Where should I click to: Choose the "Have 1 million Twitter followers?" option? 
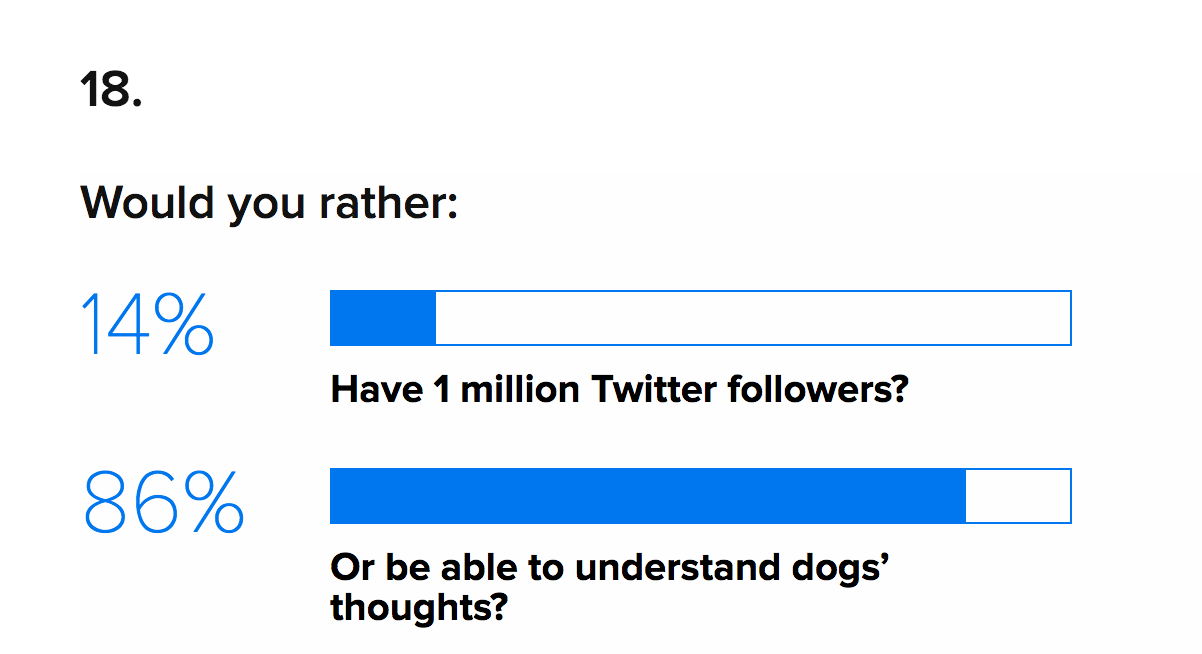(x=619, y=389)
